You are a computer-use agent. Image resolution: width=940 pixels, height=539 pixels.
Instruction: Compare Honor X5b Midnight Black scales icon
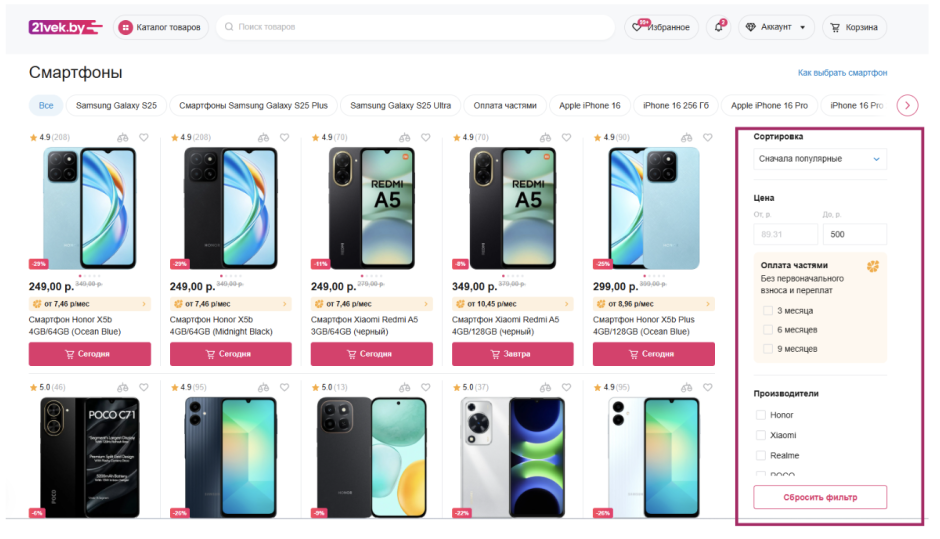point(263,137)
